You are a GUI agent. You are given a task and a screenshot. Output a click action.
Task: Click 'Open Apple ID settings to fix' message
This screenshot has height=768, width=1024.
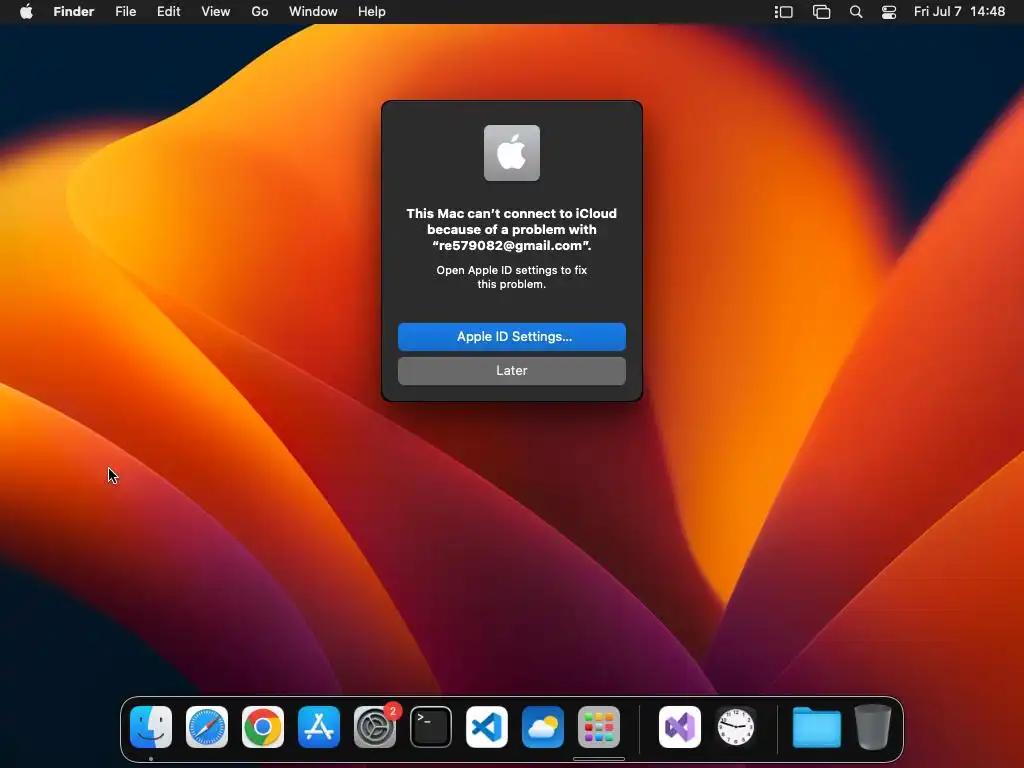[x=511, y=277]
